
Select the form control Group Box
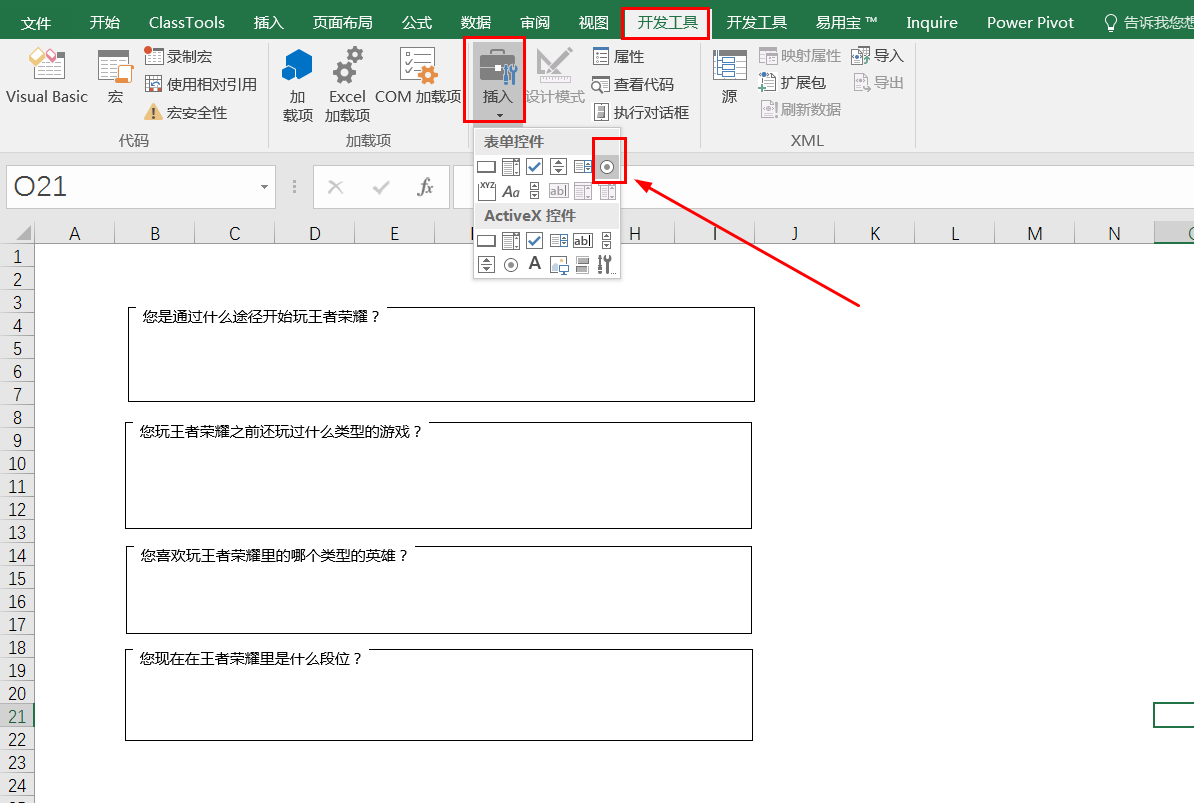[x=486, y=191]
